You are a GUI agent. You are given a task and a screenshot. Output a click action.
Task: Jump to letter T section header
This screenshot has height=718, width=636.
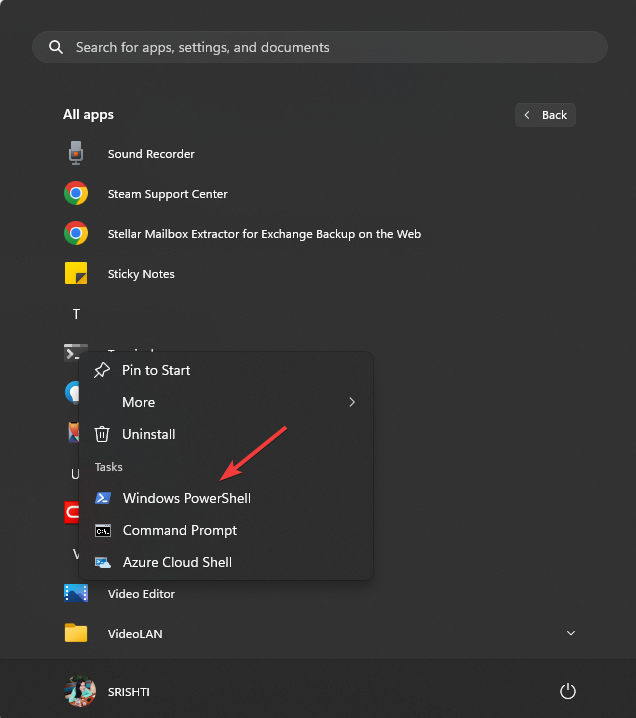click(x=76, y=314)
